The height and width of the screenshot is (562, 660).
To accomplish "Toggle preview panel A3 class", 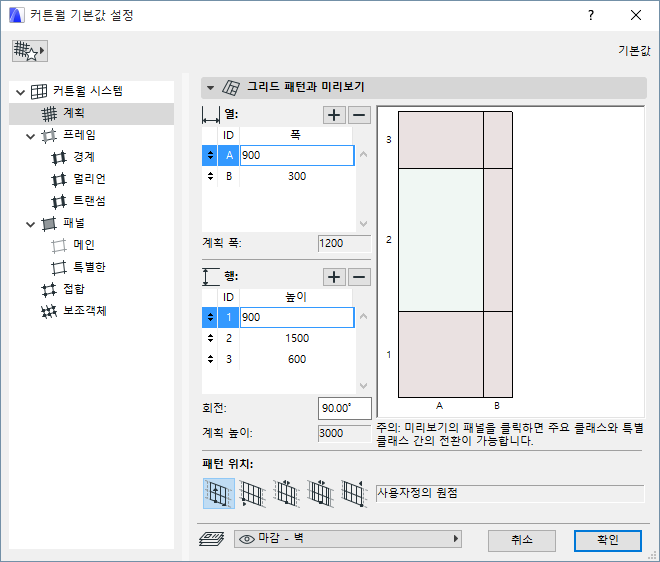I will 441,140.
